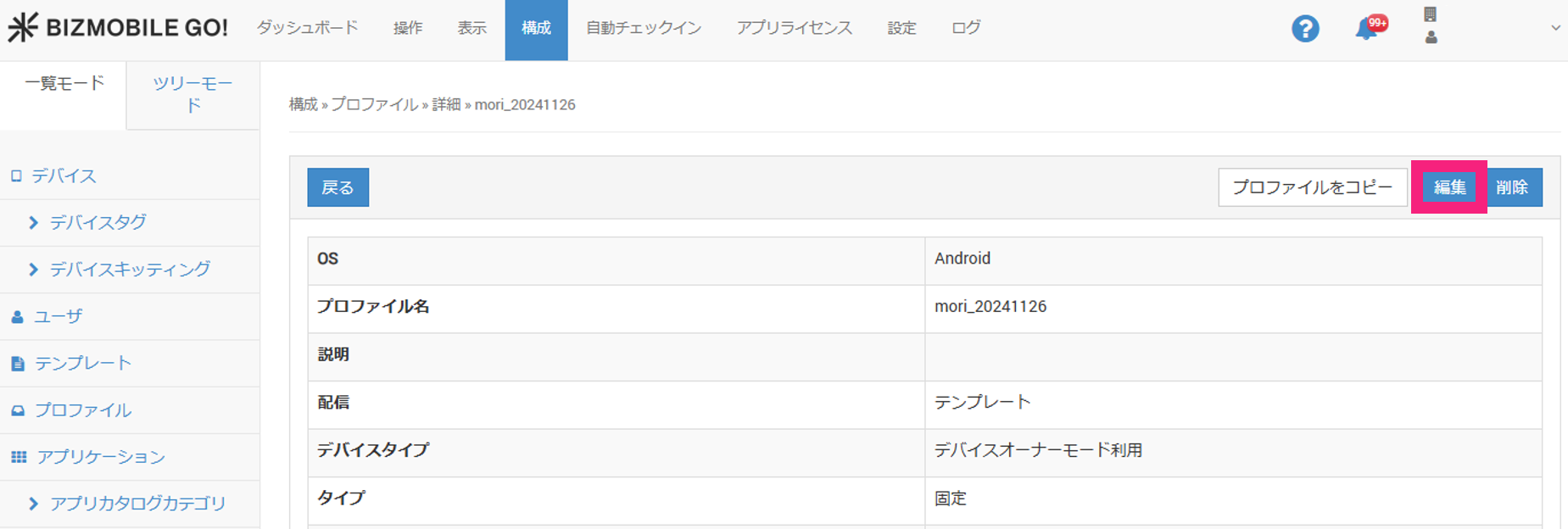Viewport: 1568px width, 529px height.
Task: Open the 自動チェックイン menu
Action: (644, 28)
